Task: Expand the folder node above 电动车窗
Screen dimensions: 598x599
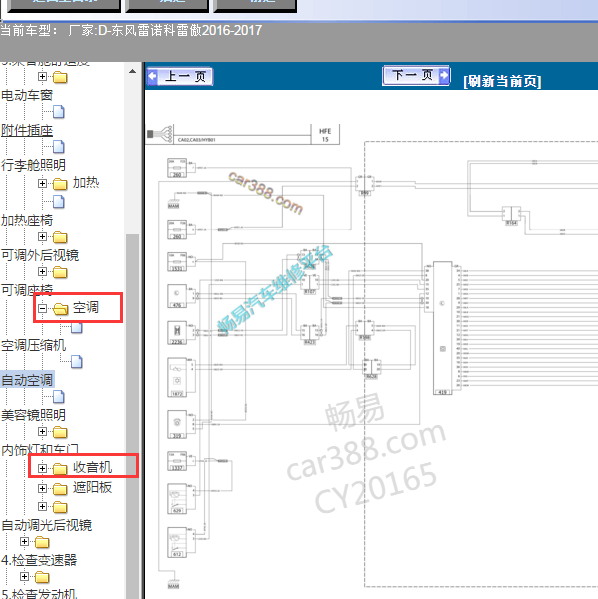Action: tap(42, 76)
